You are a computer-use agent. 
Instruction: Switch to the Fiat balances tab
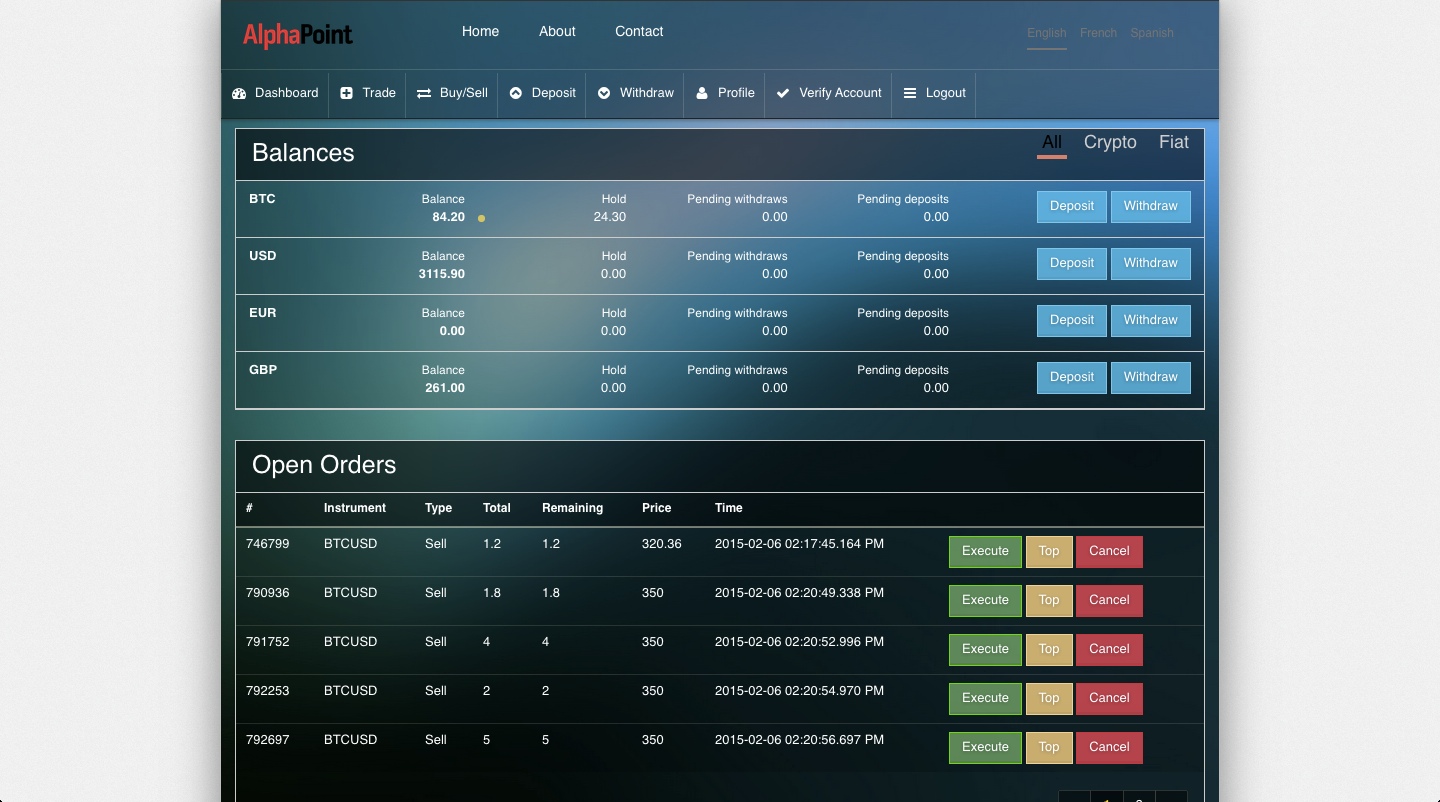point(1173,142)
